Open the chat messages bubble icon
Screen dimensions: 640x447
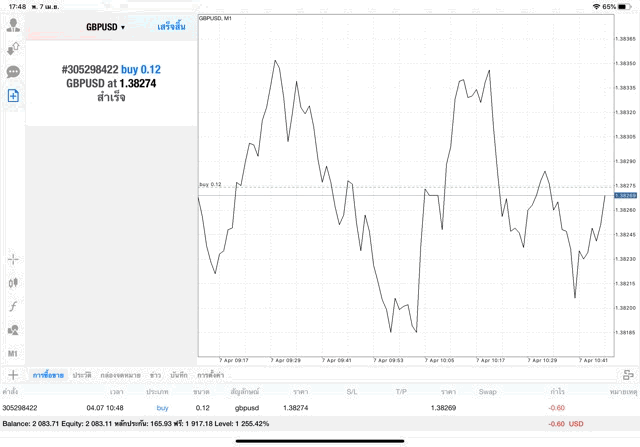[13, 72]
